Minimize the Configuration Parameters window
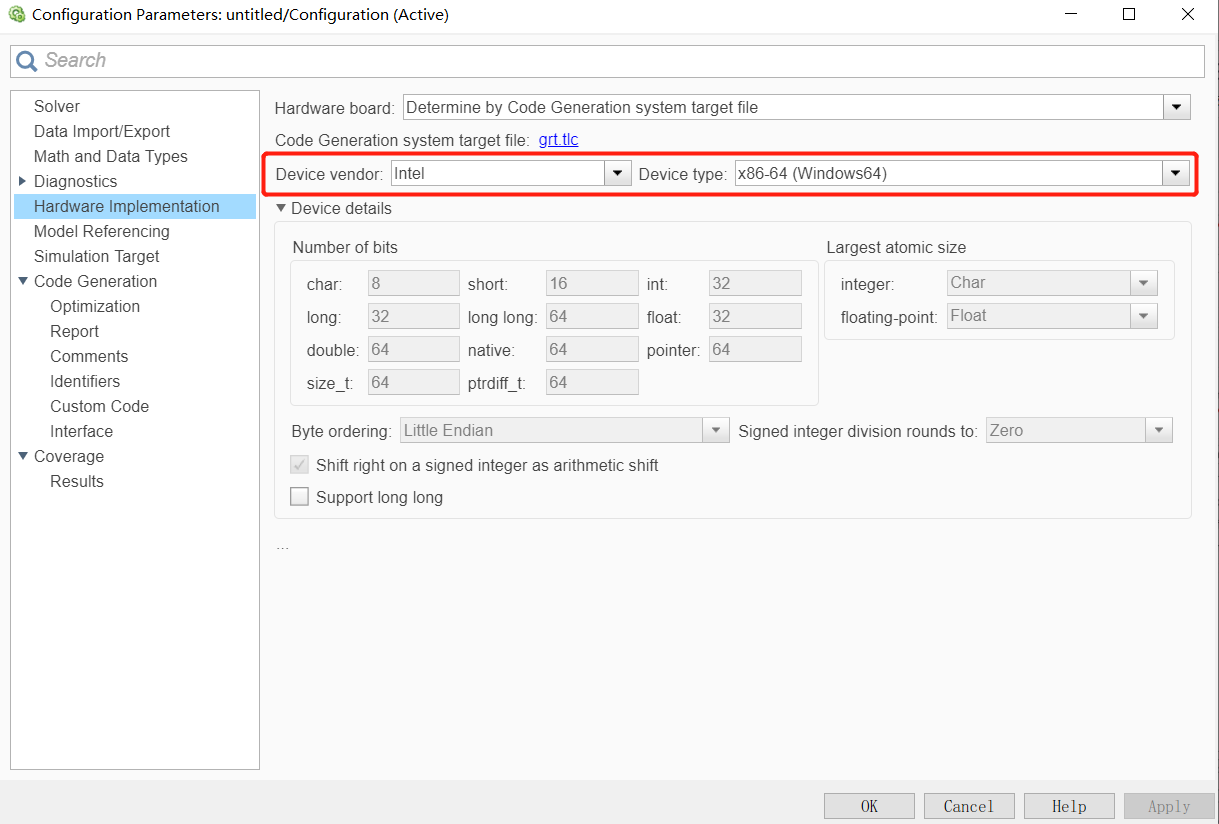 click(x=1070, y=15)
